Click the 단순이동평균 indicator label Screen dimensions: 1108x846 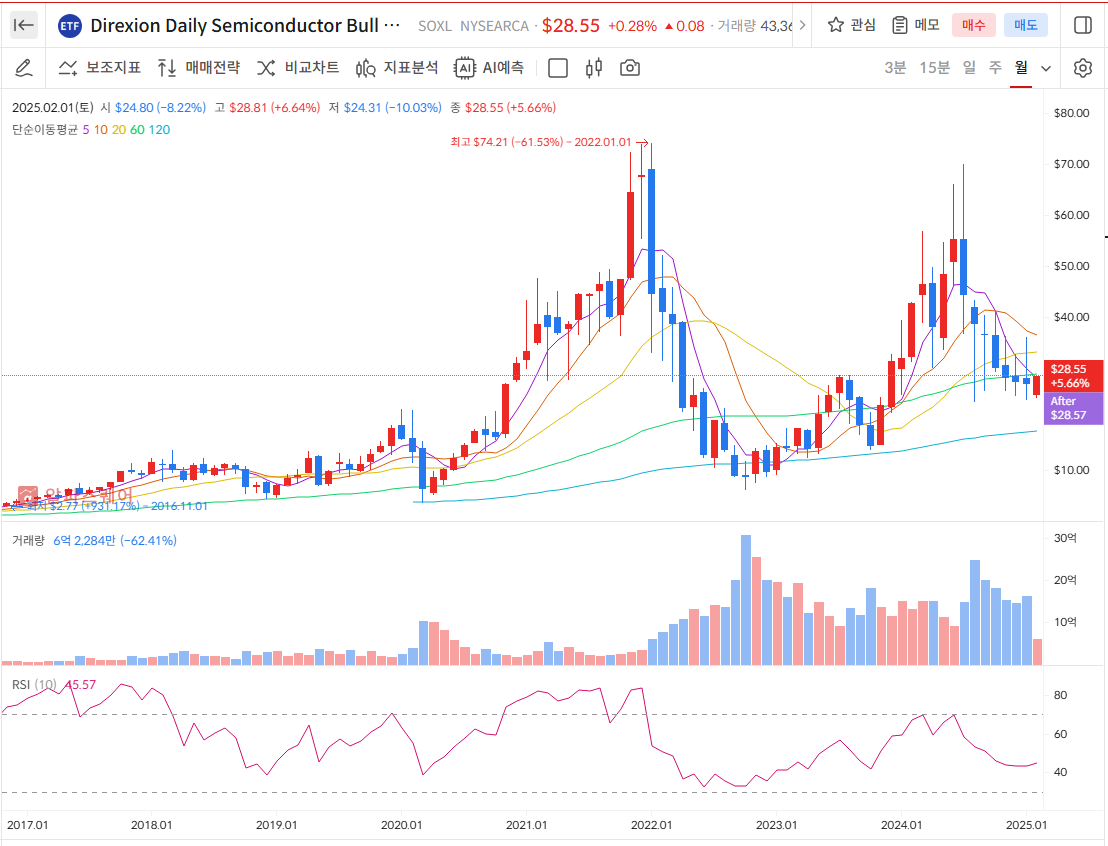45,130
